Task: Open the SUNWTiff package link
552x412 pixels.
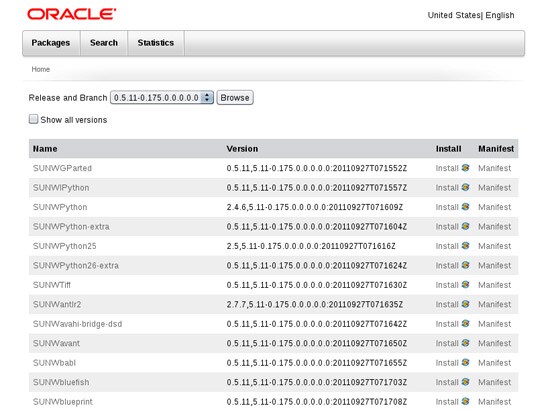Action: point(52,285)
